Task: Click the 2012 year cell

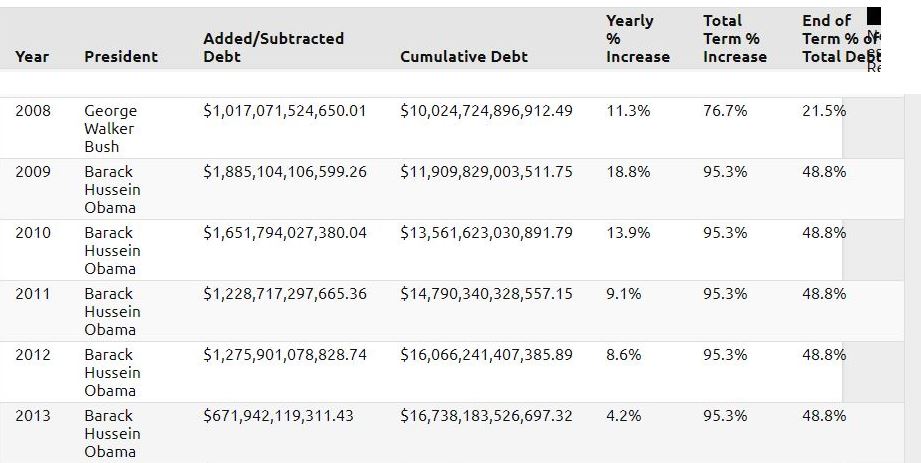Action: tap(33, 355)
